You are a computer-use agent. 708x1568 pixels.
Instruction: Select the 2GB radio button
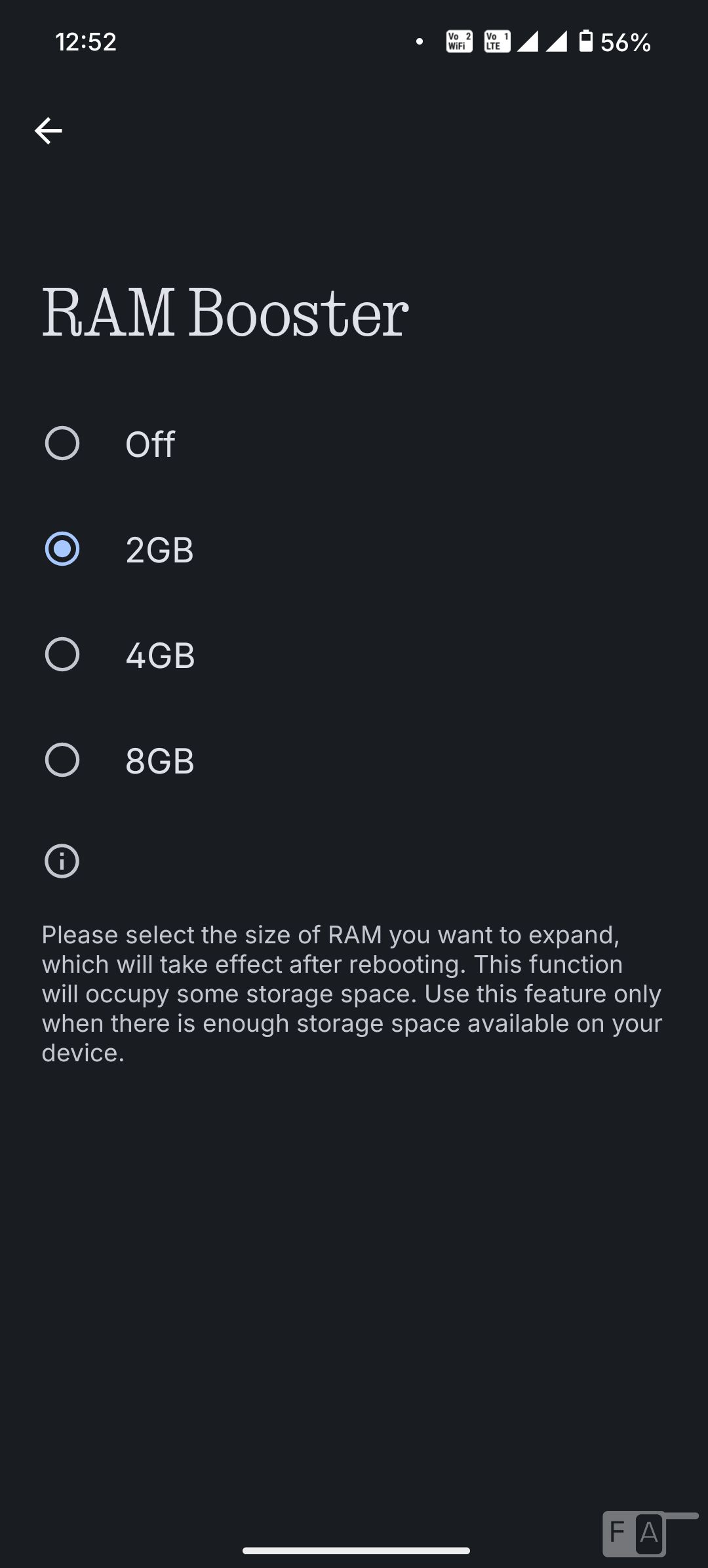coord(62,549)
